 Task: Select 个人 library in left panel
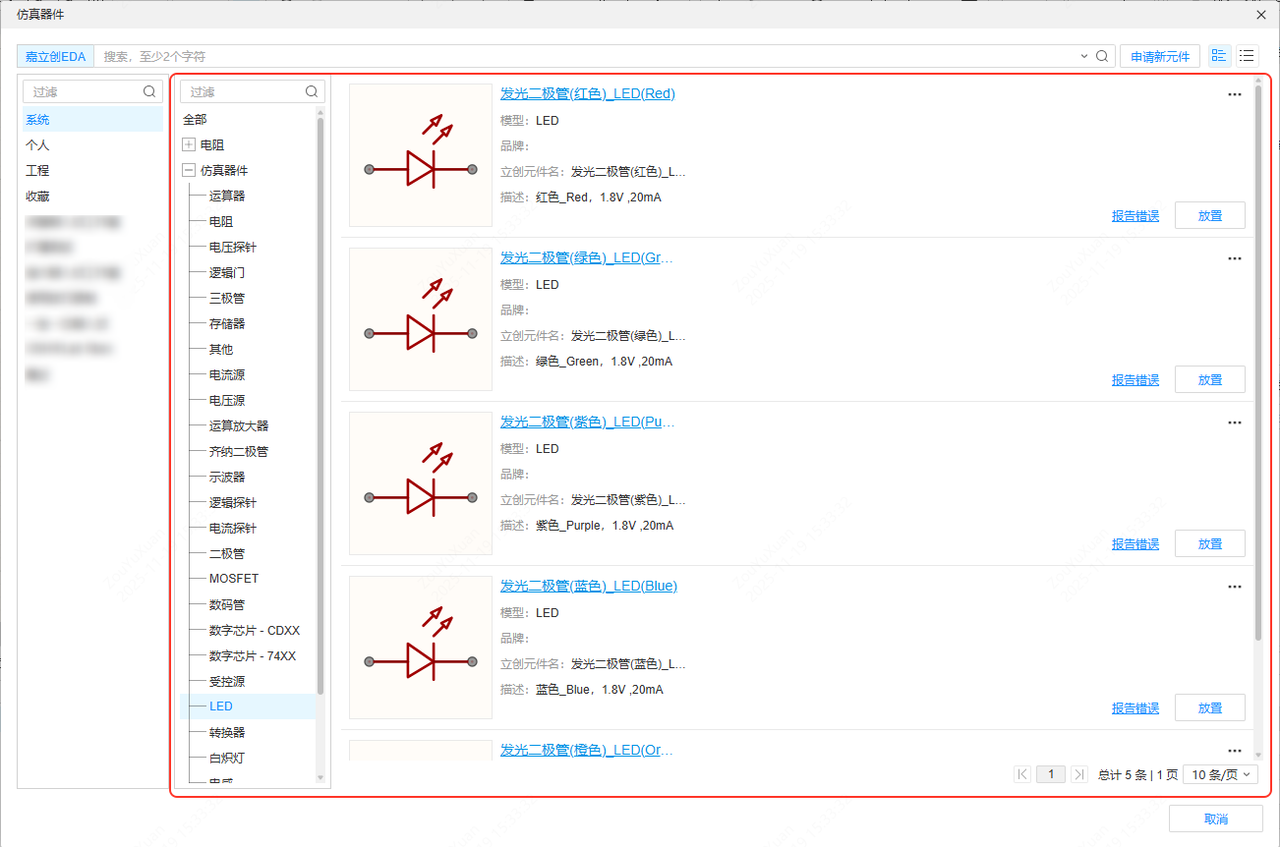pyautogui.click(x=37, y=145)
